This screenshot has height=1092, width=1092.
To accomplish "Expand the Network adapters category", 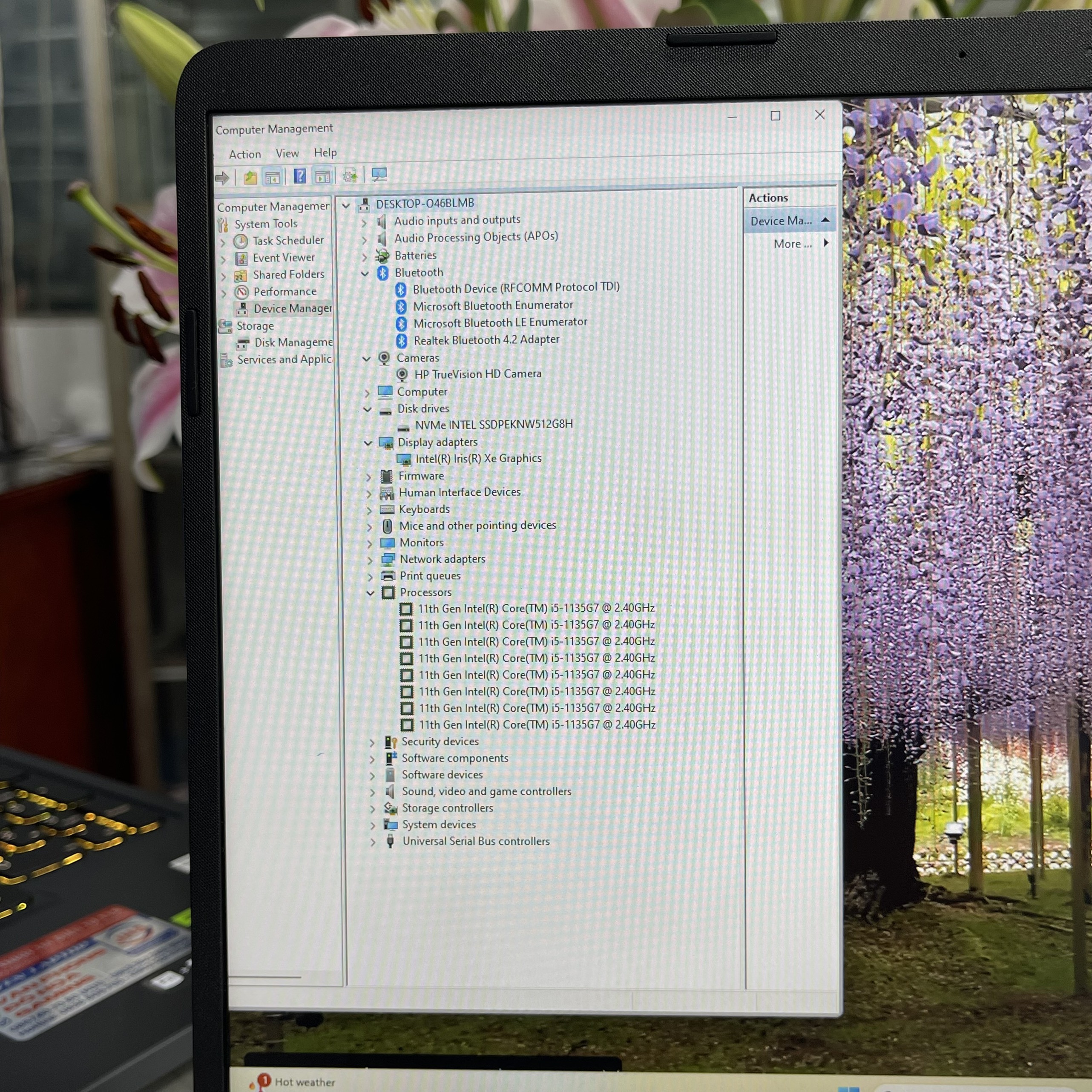I will 370,561.
